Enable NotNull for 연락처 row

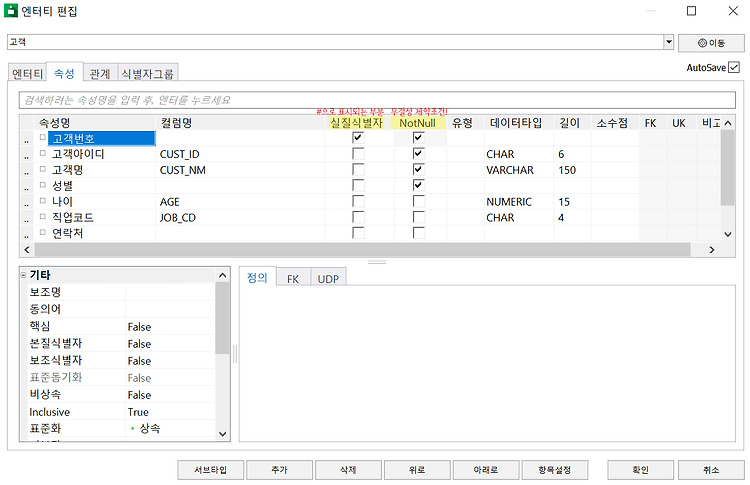[x=419, y=232]
